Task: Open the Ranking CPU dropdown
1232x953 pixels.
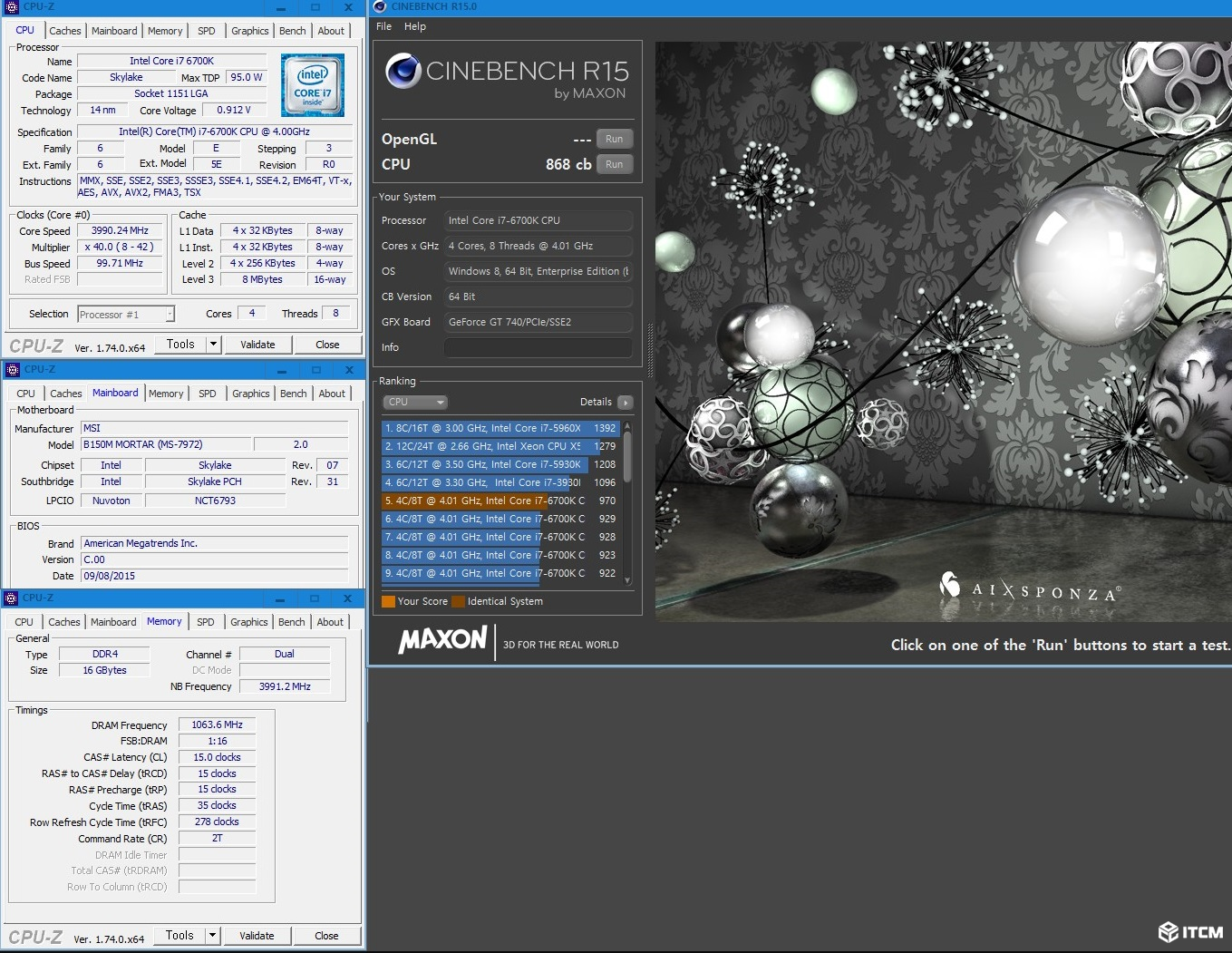Action: pos(415,403)
